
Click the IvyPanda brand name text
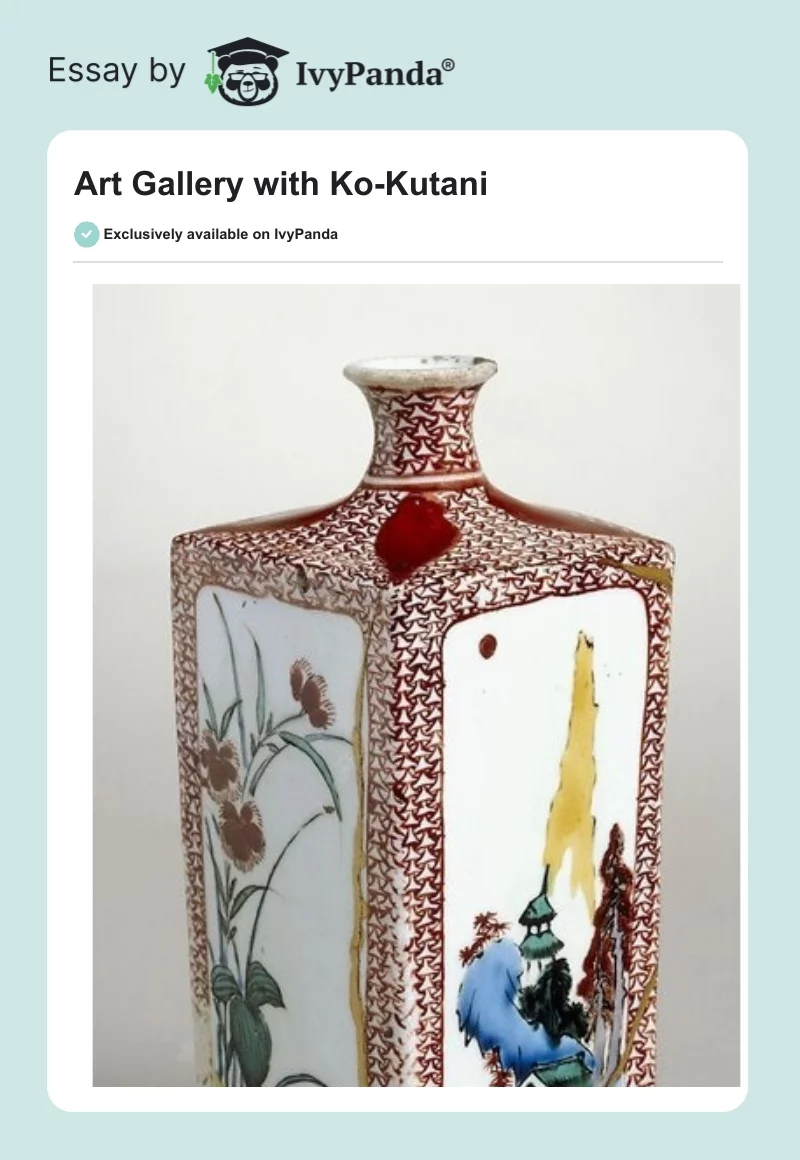(x=369, y=74)
